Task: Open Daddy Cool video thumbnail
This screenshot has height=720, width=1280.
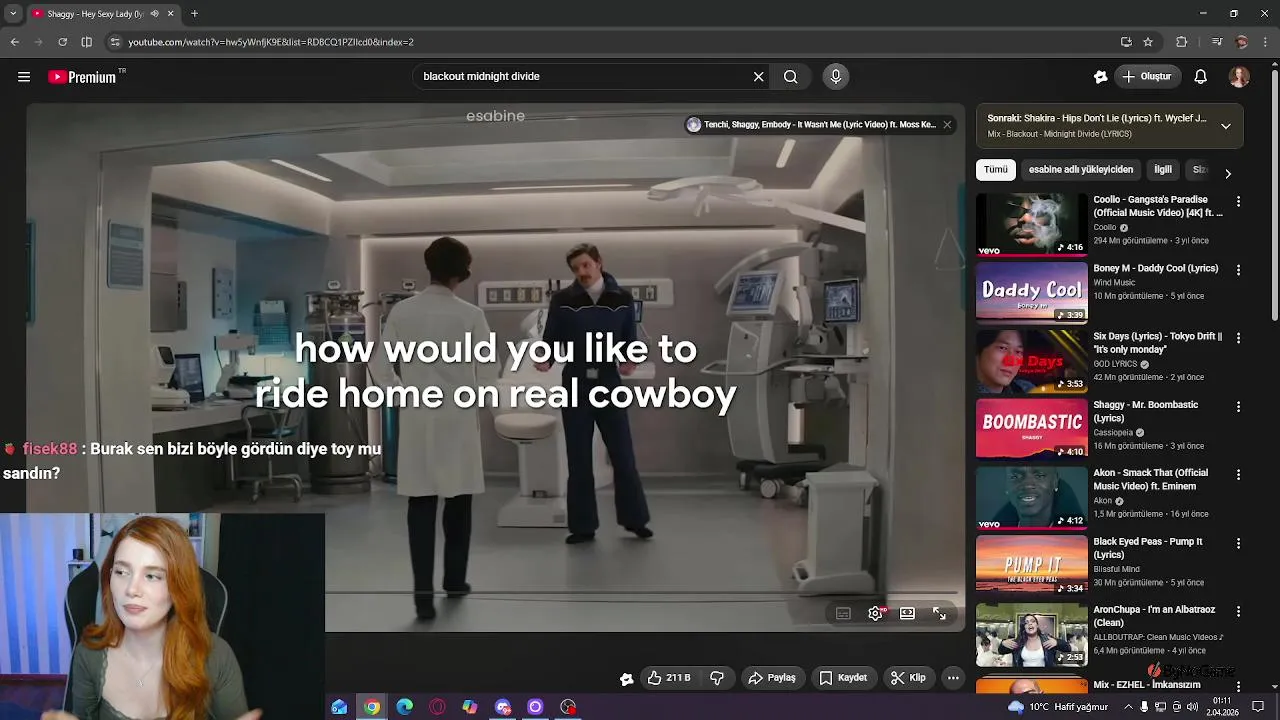Action: pos(1031,293)
